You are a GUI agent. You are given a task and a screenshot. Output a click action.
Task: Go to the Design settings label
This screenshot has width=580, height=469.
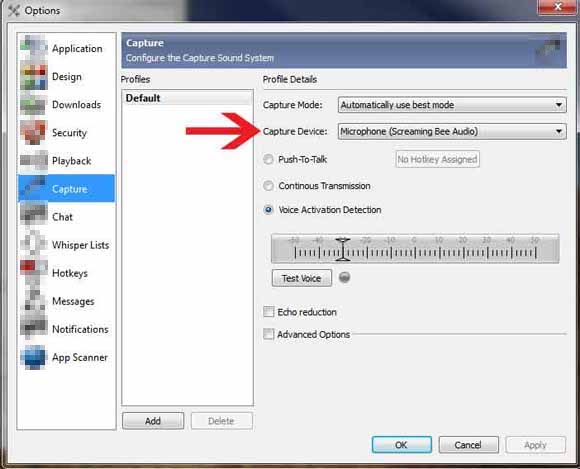[x=67, y=77]
